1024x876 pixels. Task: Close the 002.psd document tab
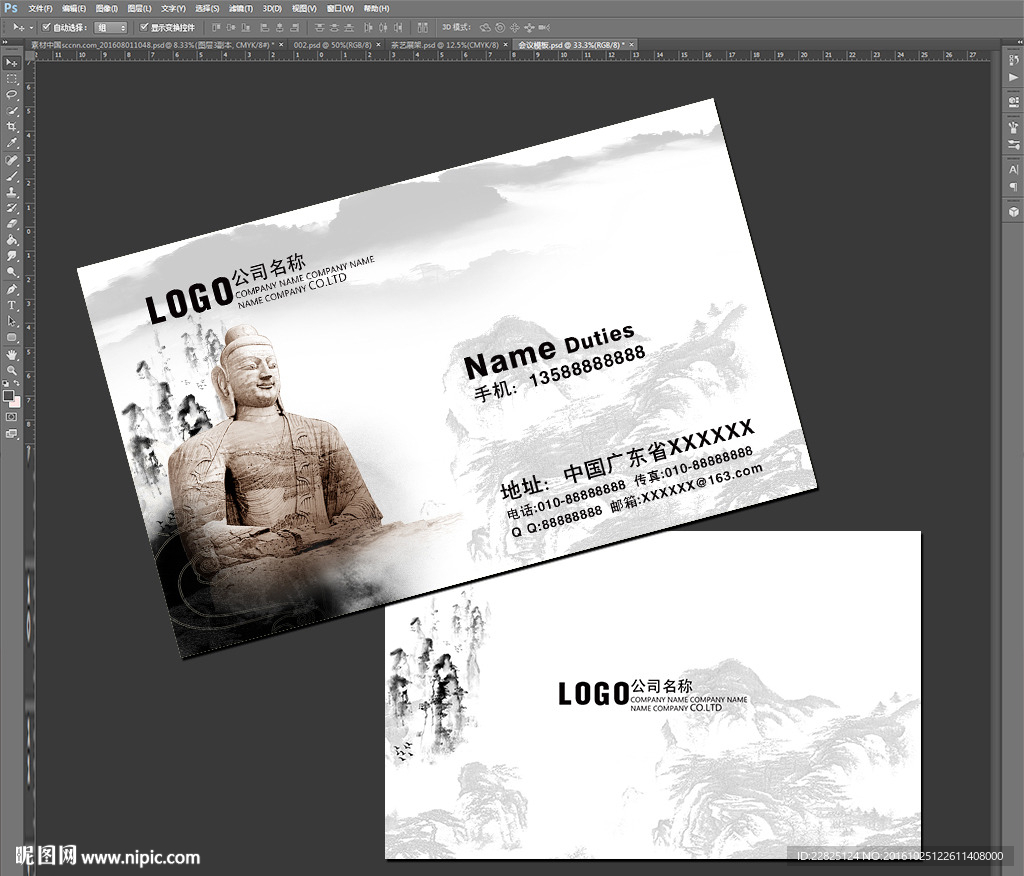tap(378, 45)
